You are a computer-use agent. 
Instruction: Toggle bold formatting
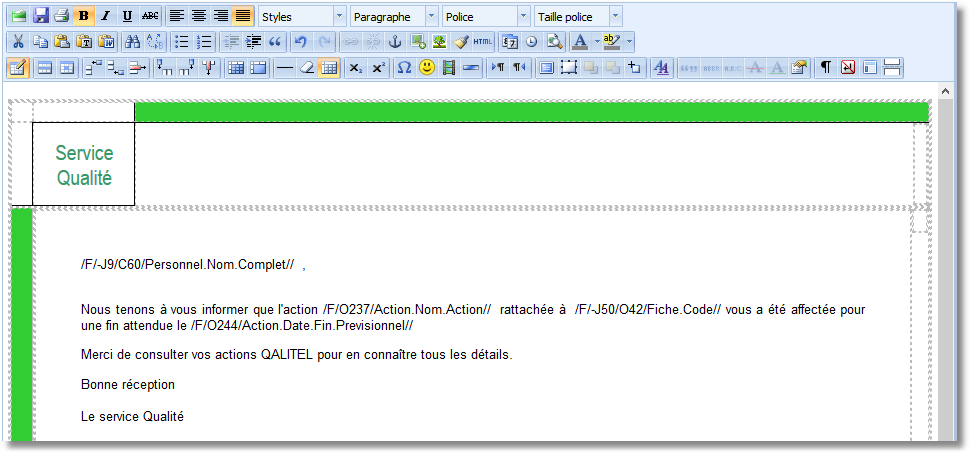[x=84, y=16]
